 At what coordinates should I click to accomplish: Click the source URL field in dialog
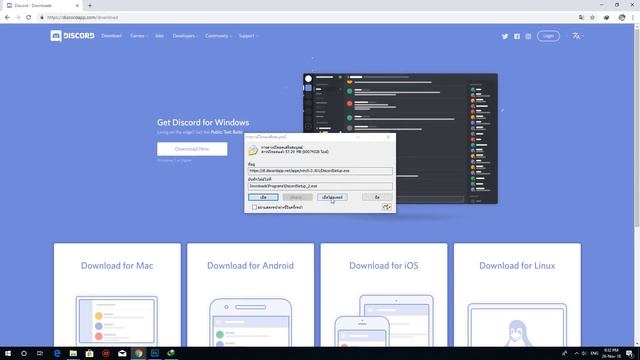click(x=320, y=171)
